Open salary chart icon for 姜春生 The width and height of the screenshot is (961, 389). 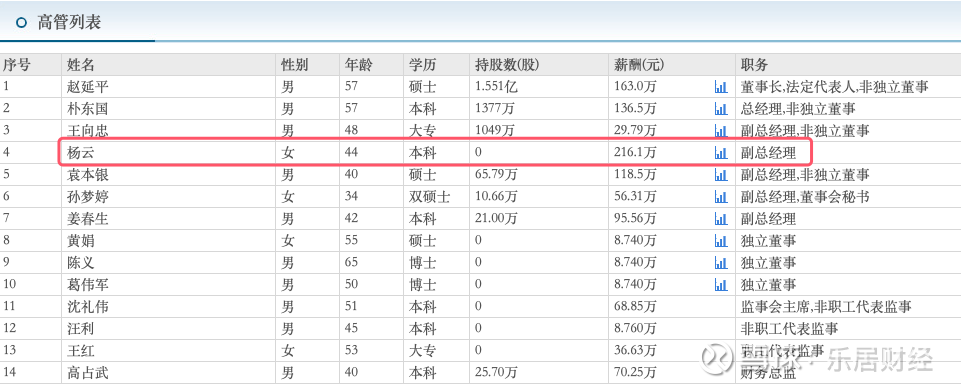pyautogui.click(x=721, y=219)
